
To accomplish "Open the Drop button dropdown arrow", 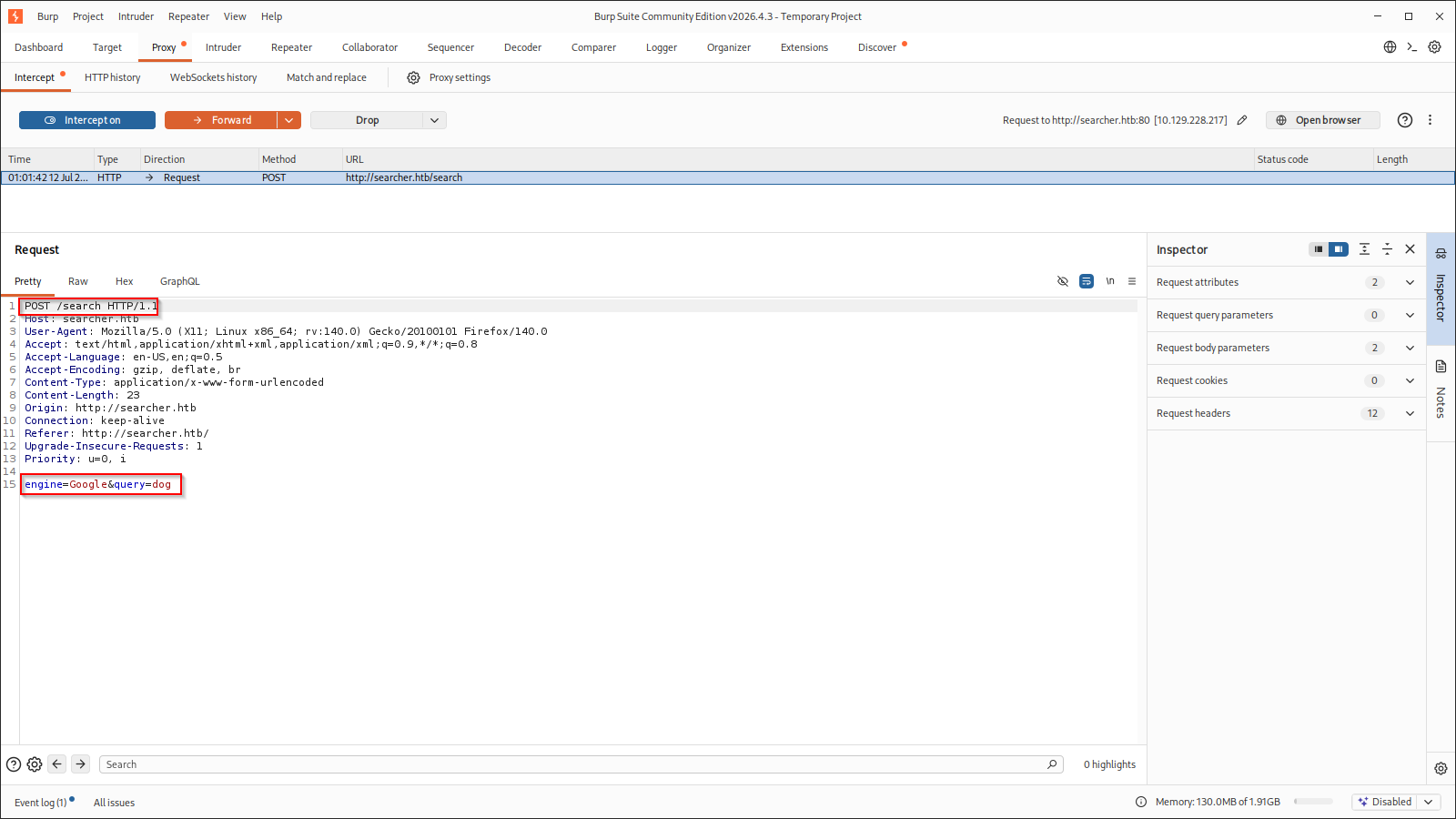I will coord(435,120).
